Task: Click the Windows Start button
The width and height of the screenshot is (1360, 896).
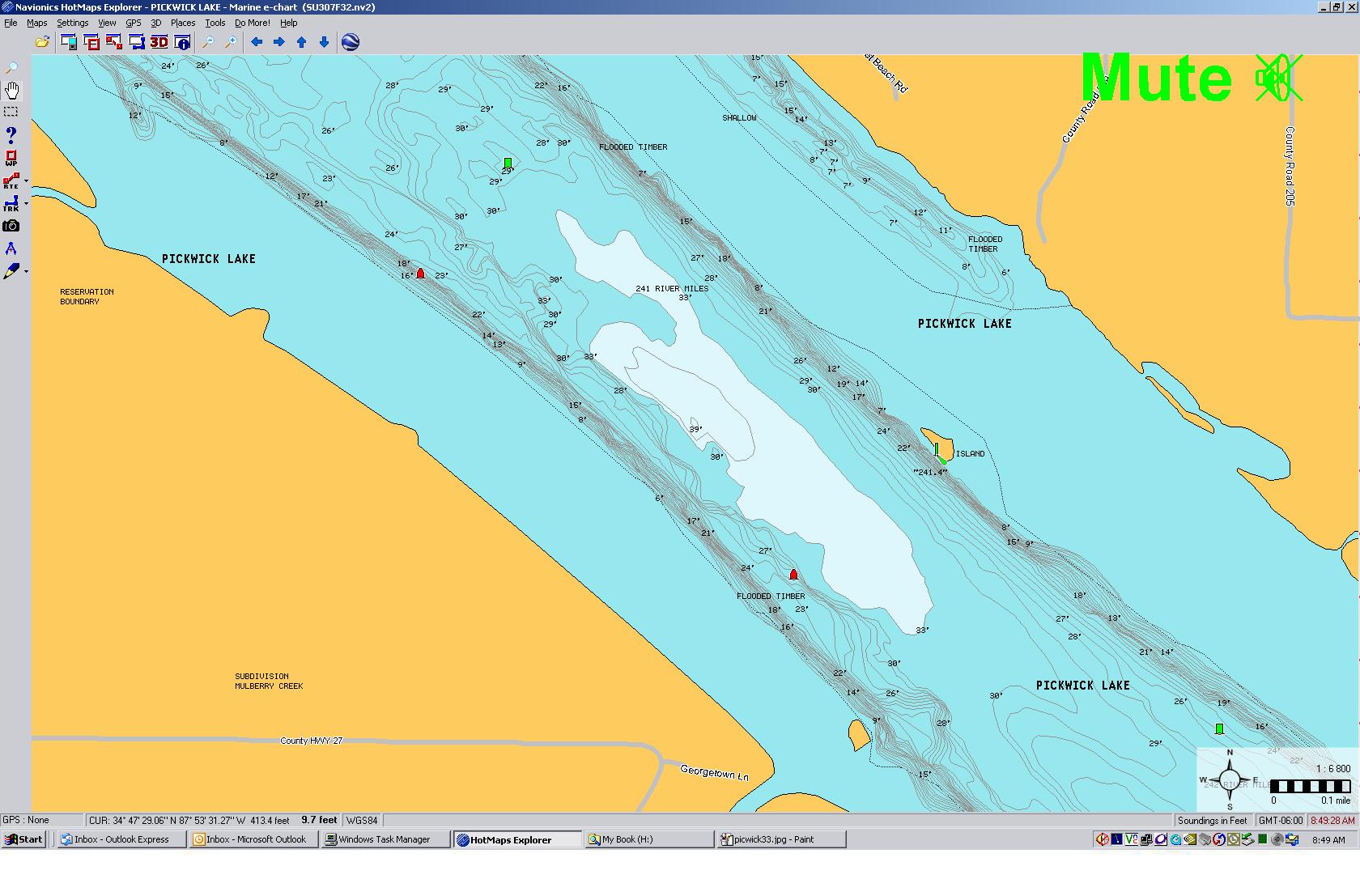Action: pos(23,839)
